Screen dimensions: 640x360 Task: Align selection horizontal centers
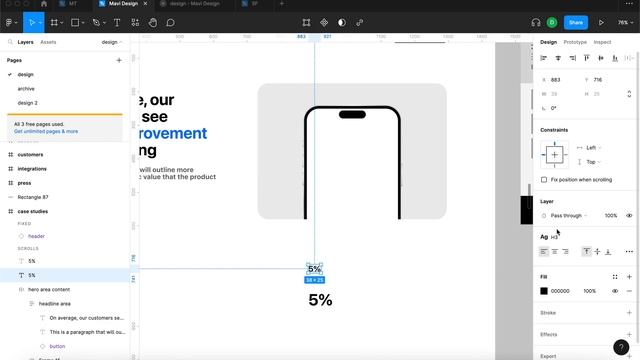(558, 58)
